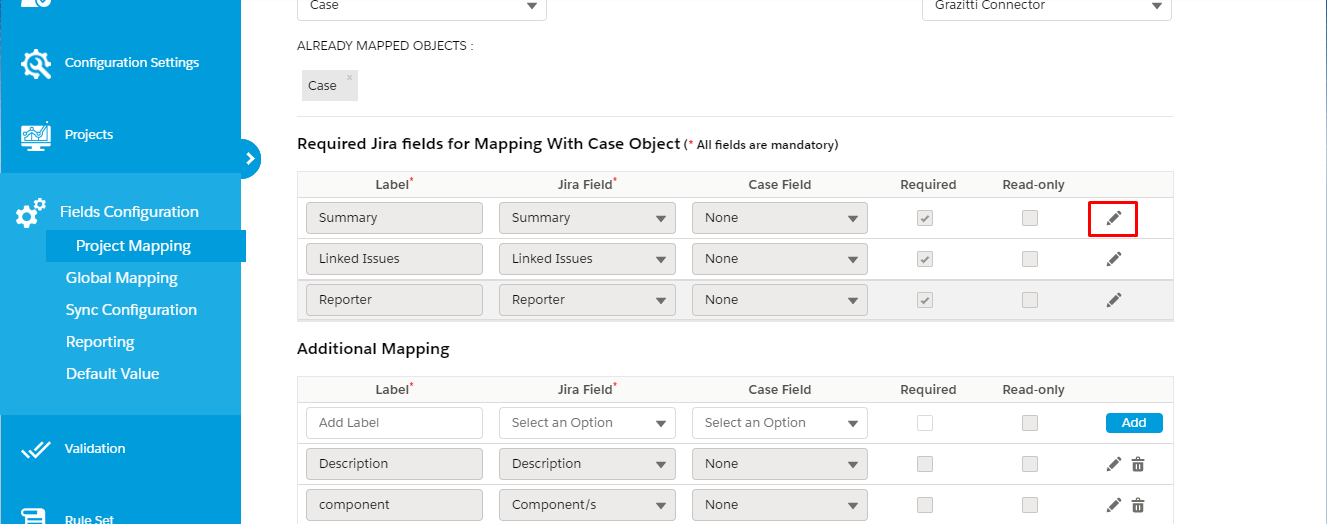Screen dimensions: 1327x524
Task: Edit the Reporter row pencil icon
Action: (x=1113, y=300)
